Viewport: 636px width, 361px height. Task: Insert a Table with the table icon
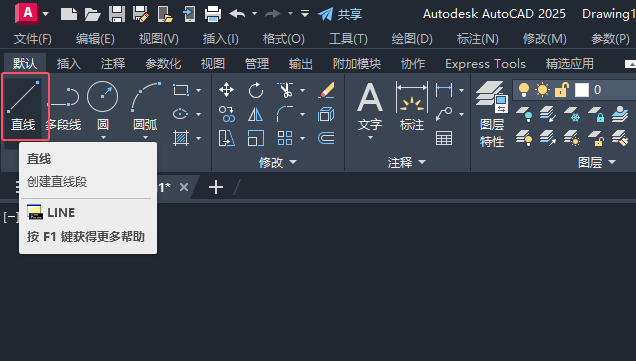pos(444,138)
